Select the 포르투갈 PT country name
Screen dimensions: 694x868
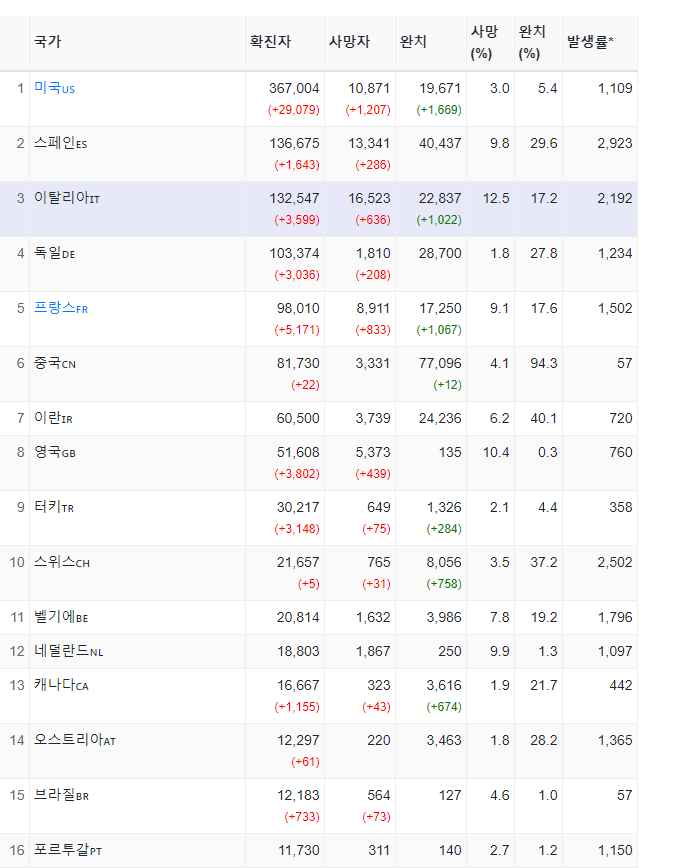pyautogui.click(x=68, y=850)
